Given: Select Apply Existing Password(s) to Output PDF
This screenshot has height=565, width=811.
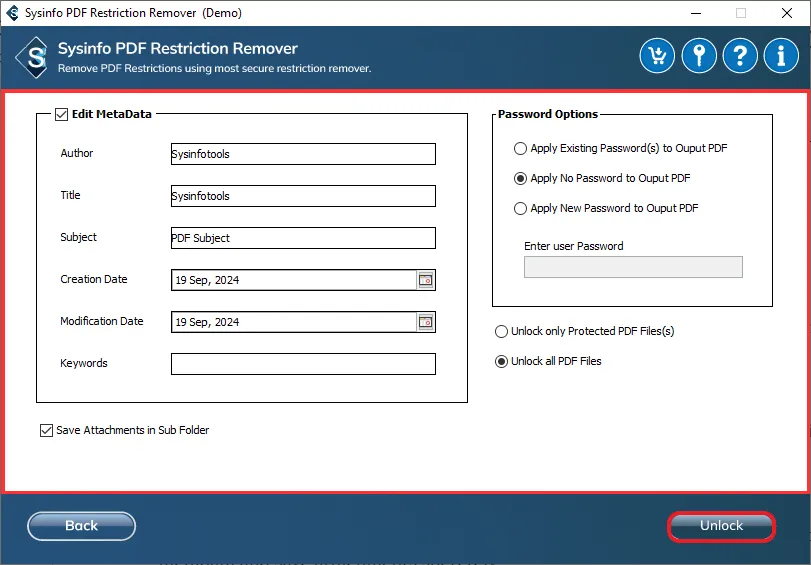Looking at the screenshot, I should [x=520, y=148].
